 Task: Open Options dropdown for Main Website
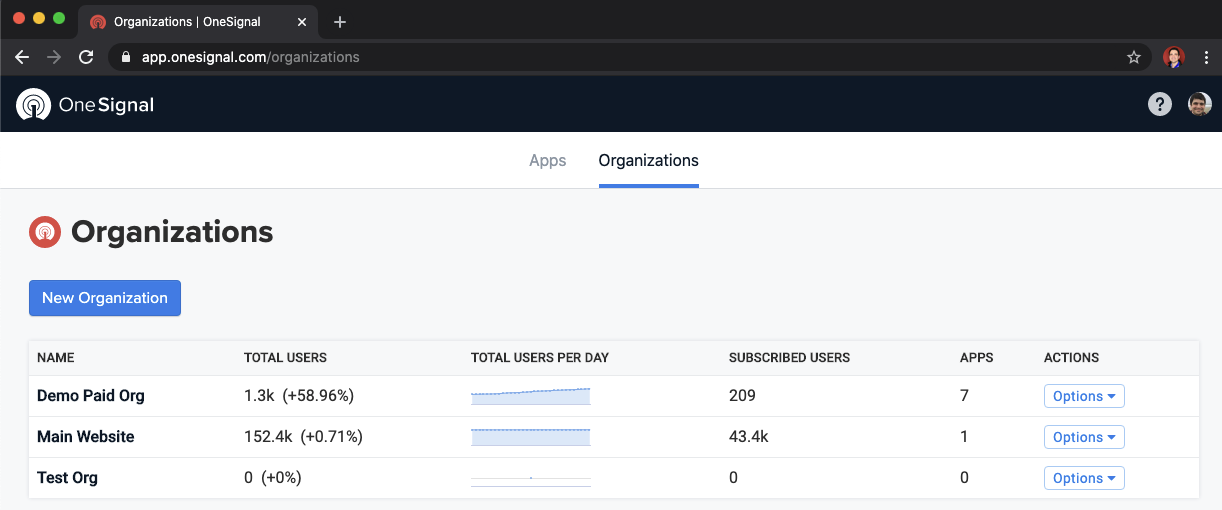tap(1084, 437)
